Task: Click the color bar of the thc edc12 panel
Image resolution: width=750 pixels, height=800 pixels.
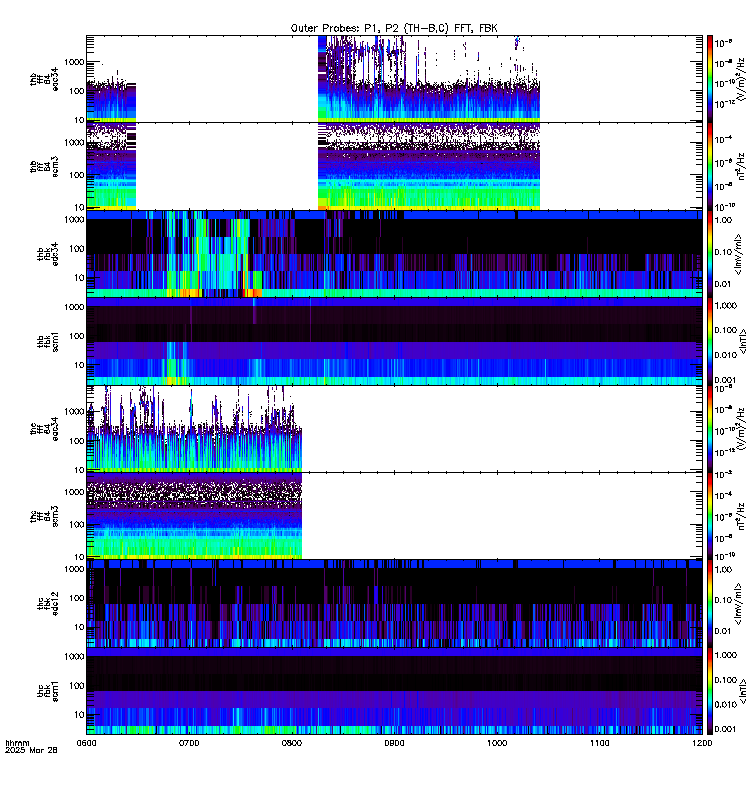Action: tap(710, 604)
